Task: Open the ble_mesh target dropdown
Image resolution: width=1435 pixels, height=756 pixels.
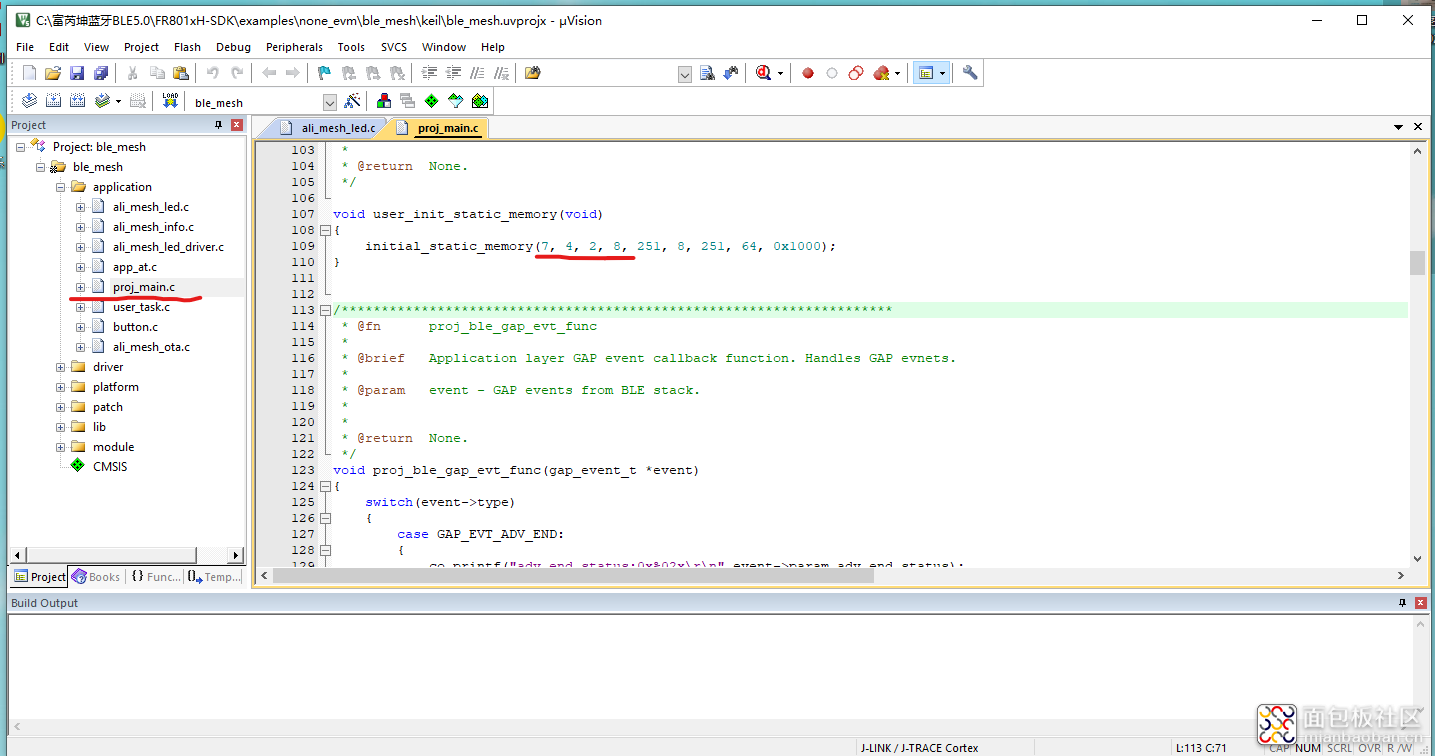Action: (x=330, y=102)
